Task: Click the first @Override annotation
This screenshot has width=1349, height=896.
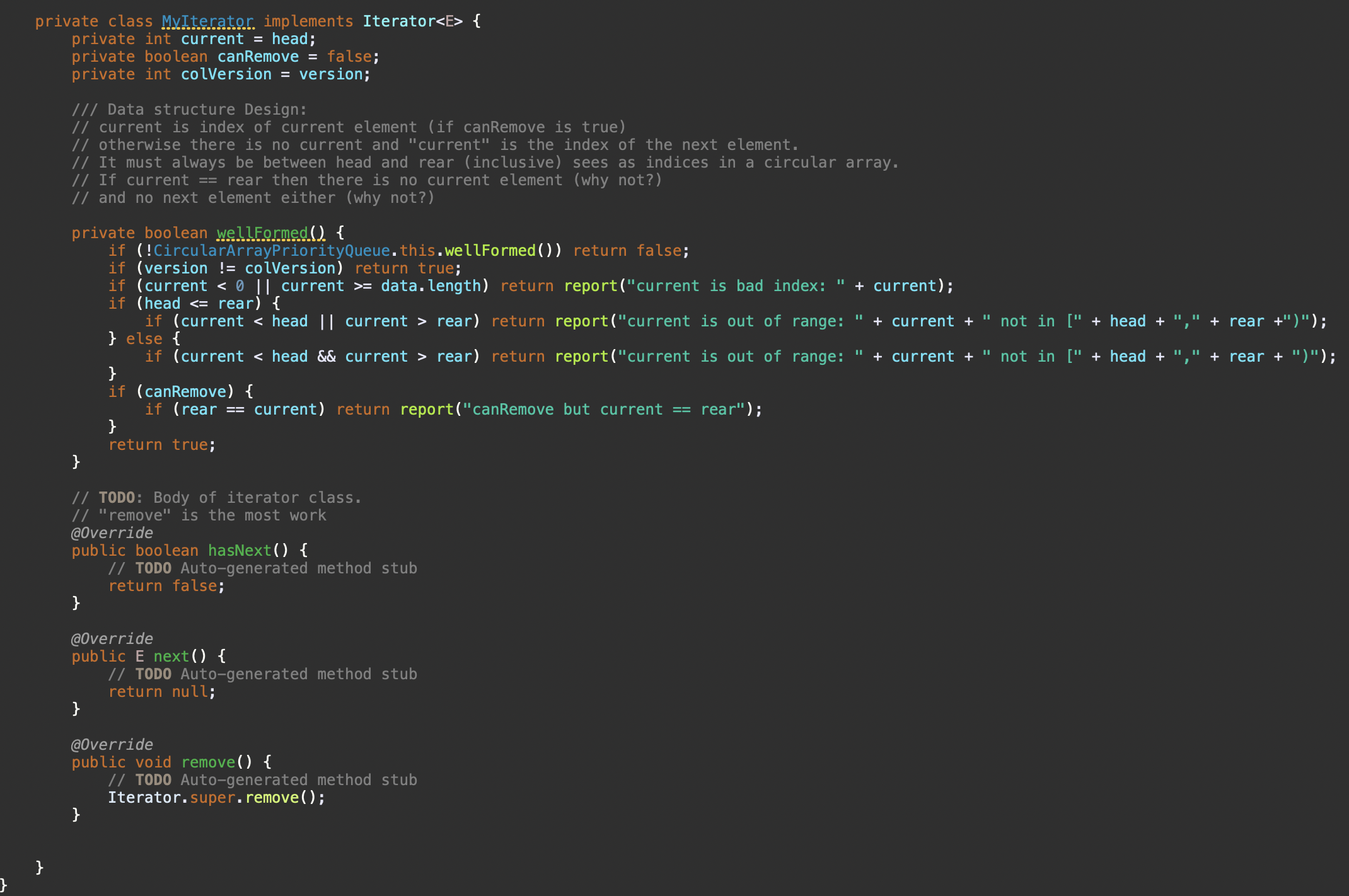Action: pos(112,533)
